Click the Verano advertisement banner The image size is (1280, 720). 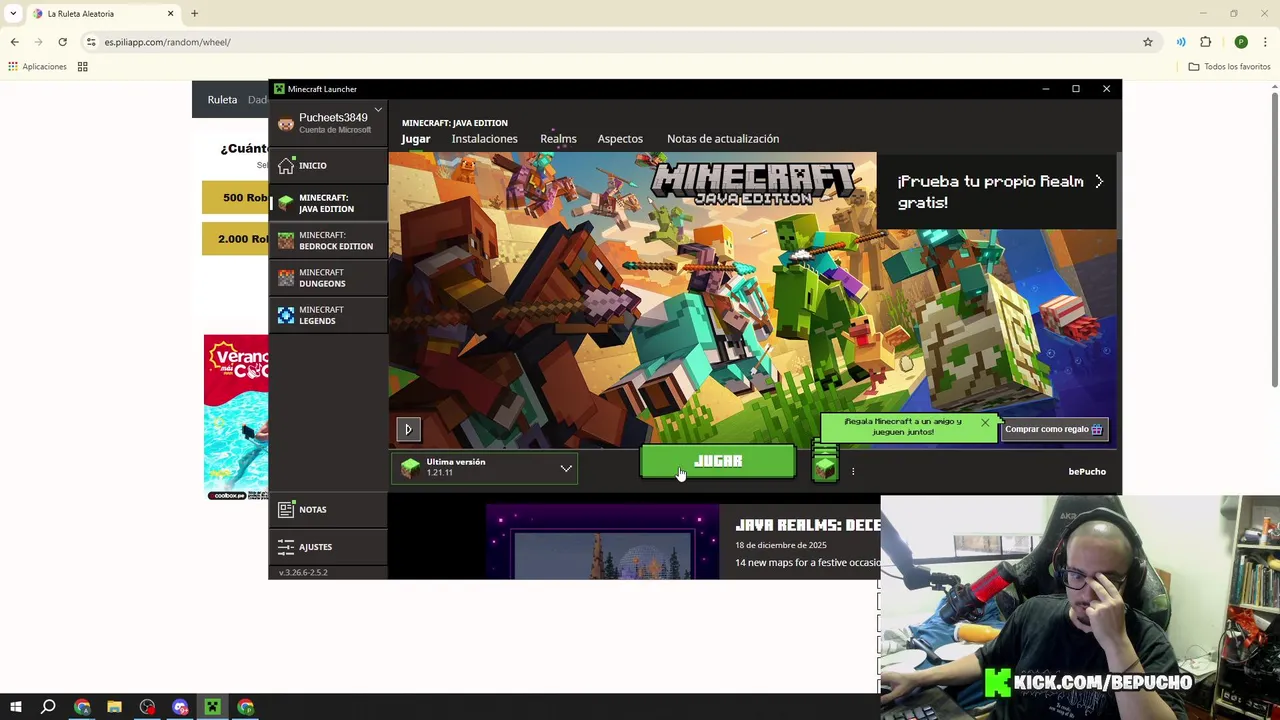click(x=236, y=417)
